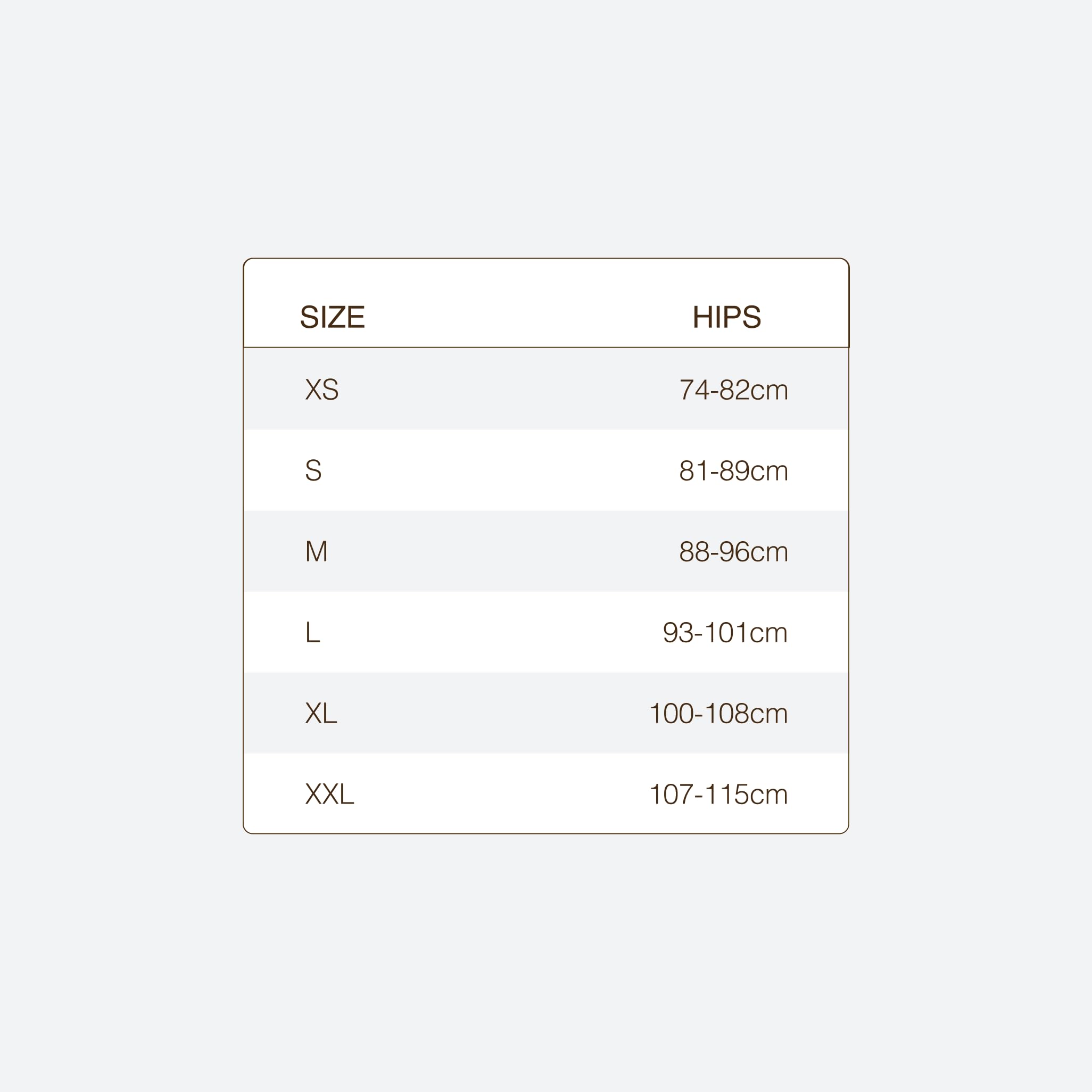1092x1092 pixels.
Task: Select the XS size label
Action: point(321,389)
